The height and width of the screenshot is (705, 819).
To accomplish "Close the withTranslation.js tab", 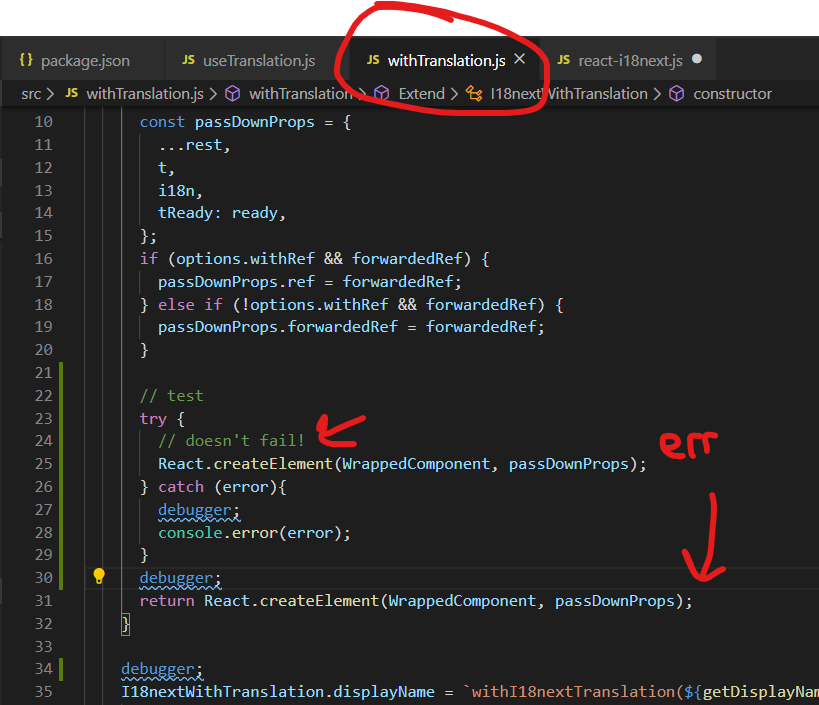I will pos(519,60).
